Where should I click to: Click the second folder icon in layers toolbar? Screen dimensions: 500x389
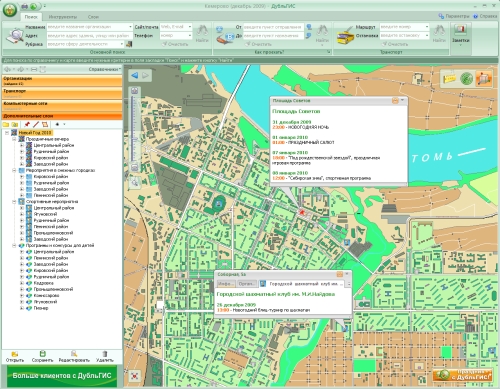14,124
